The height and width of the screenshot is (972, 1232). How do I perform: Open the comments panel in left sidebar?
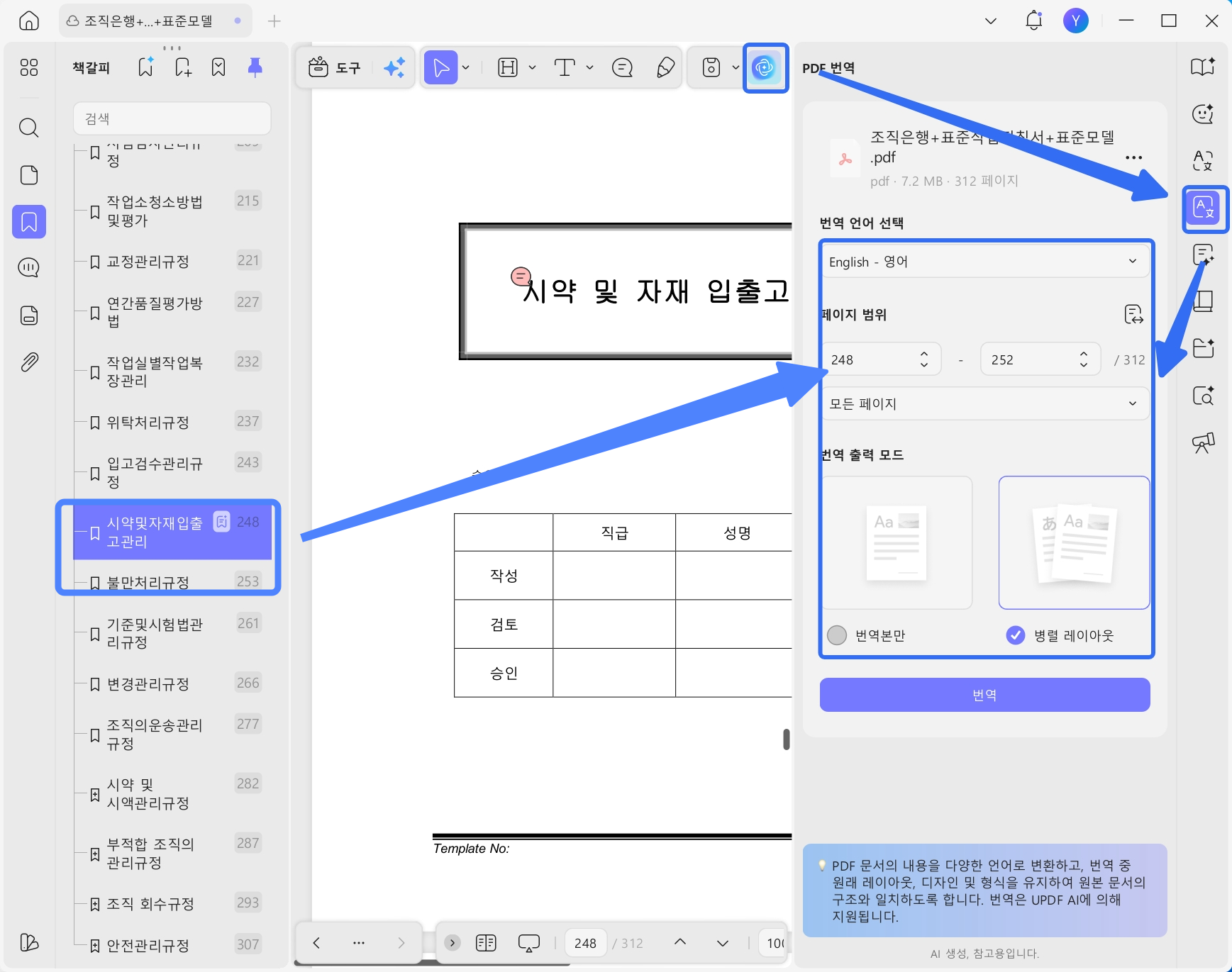coord(29,268)
